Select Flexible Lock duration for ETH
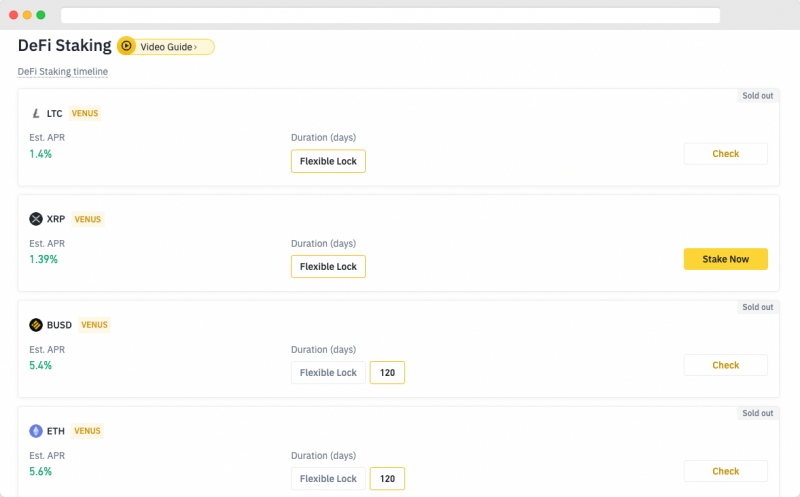The height and width of the screenshot is (497, 800). click(x=328, y=479)
